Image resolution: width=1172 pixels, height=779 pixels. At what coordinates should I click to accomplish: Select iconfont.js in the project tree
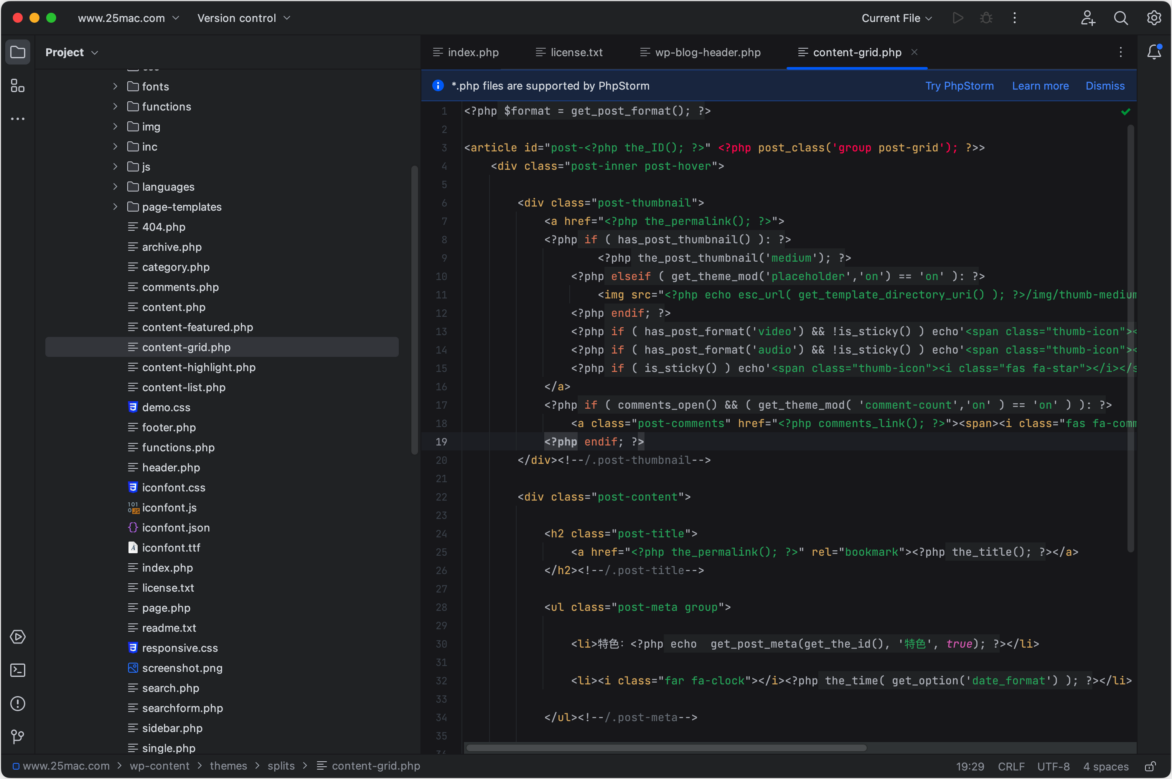pos(170,508)
